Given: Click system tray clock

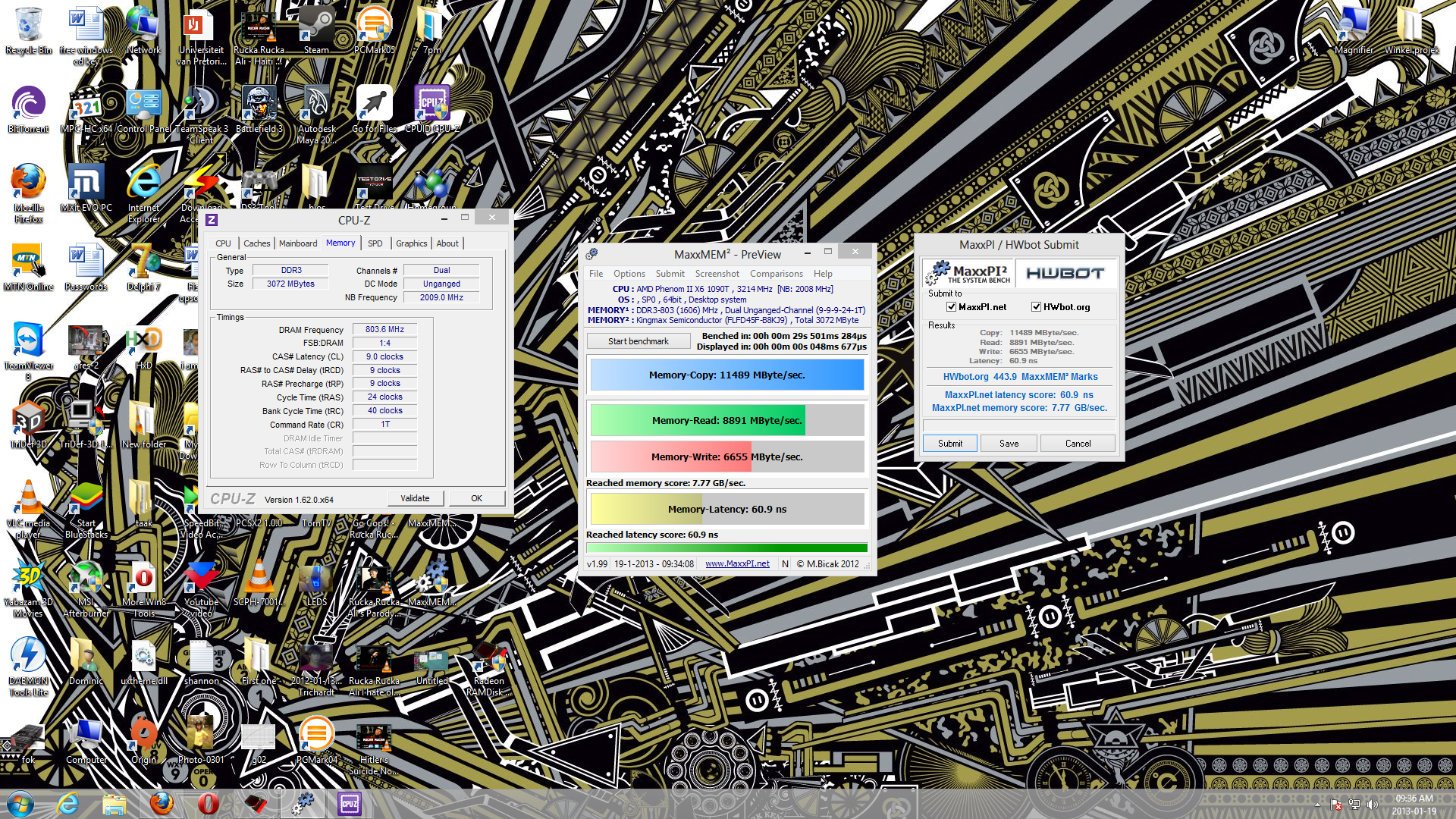Looking at the screenshot, I should click(x=1414, y=805).
